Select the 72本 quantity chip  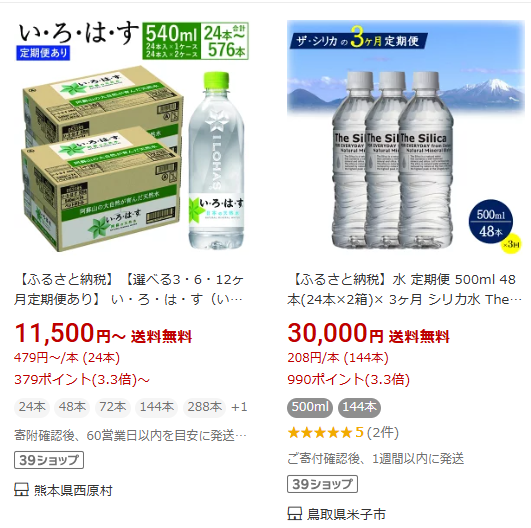[x=113, y=407]
